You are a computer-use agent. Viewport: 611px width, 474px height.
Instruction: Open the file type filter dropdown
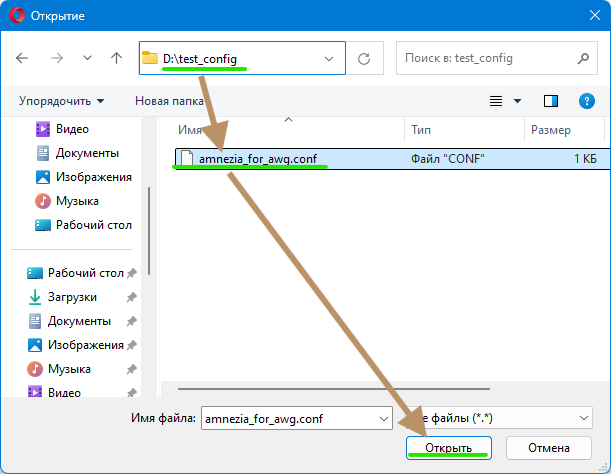pos(584,417)
